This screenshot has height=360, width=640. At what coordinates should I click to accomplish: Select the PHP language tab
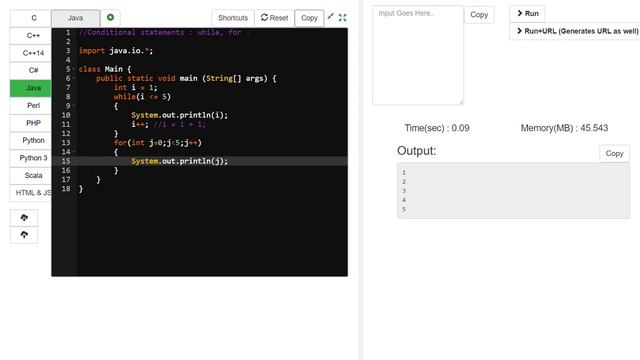point(31,123)
